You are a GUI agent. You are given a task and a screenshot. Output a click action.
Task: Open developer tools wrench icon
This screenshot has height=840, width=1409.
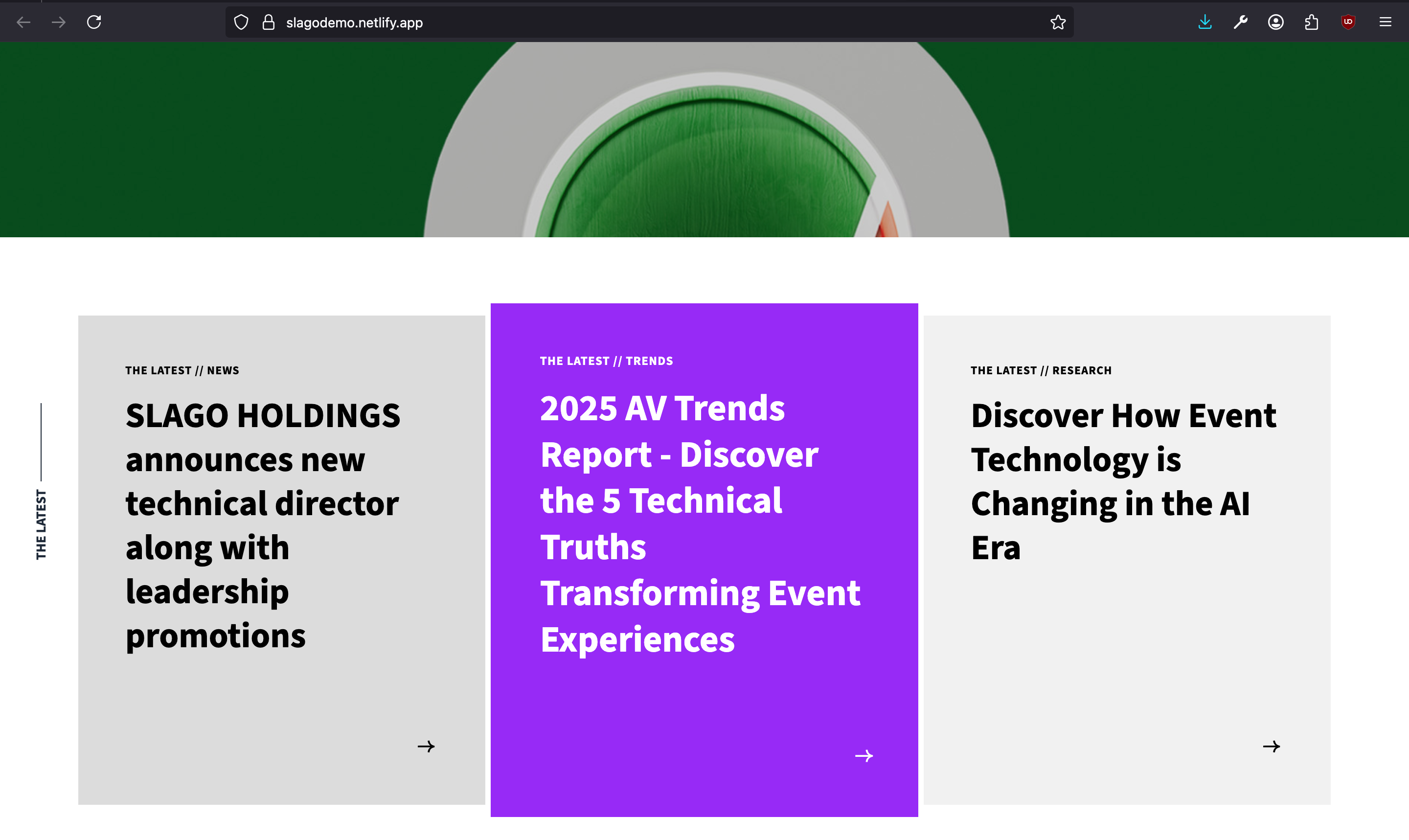point(1240,23)
